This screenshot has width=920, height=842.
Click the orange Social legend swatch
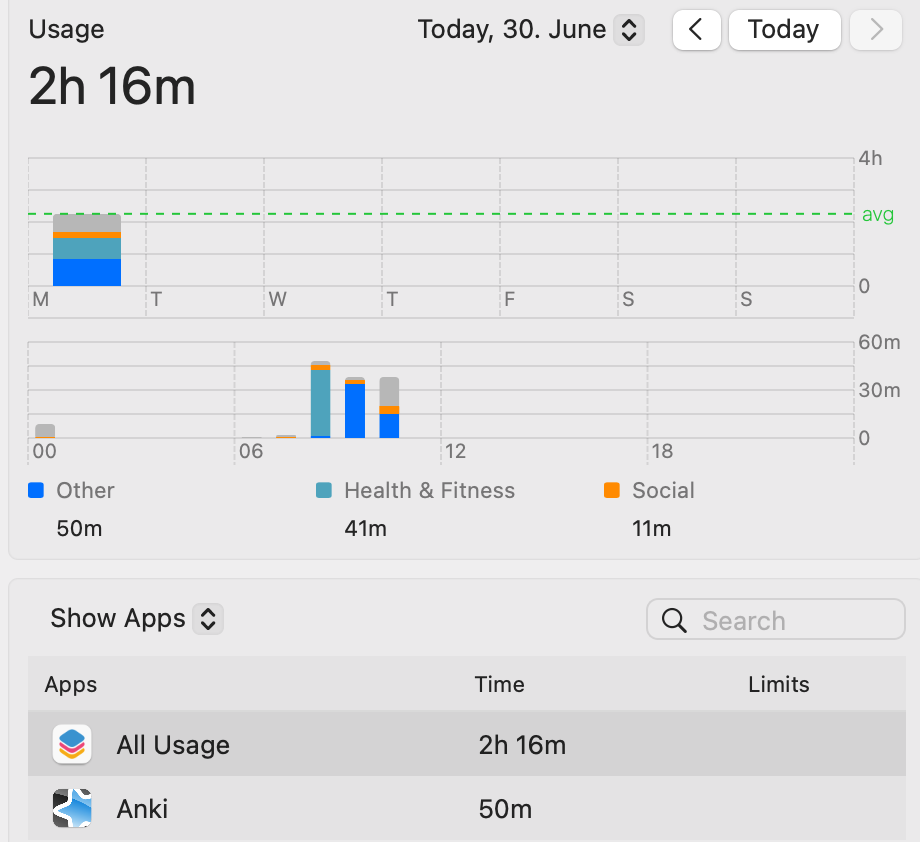611,490
